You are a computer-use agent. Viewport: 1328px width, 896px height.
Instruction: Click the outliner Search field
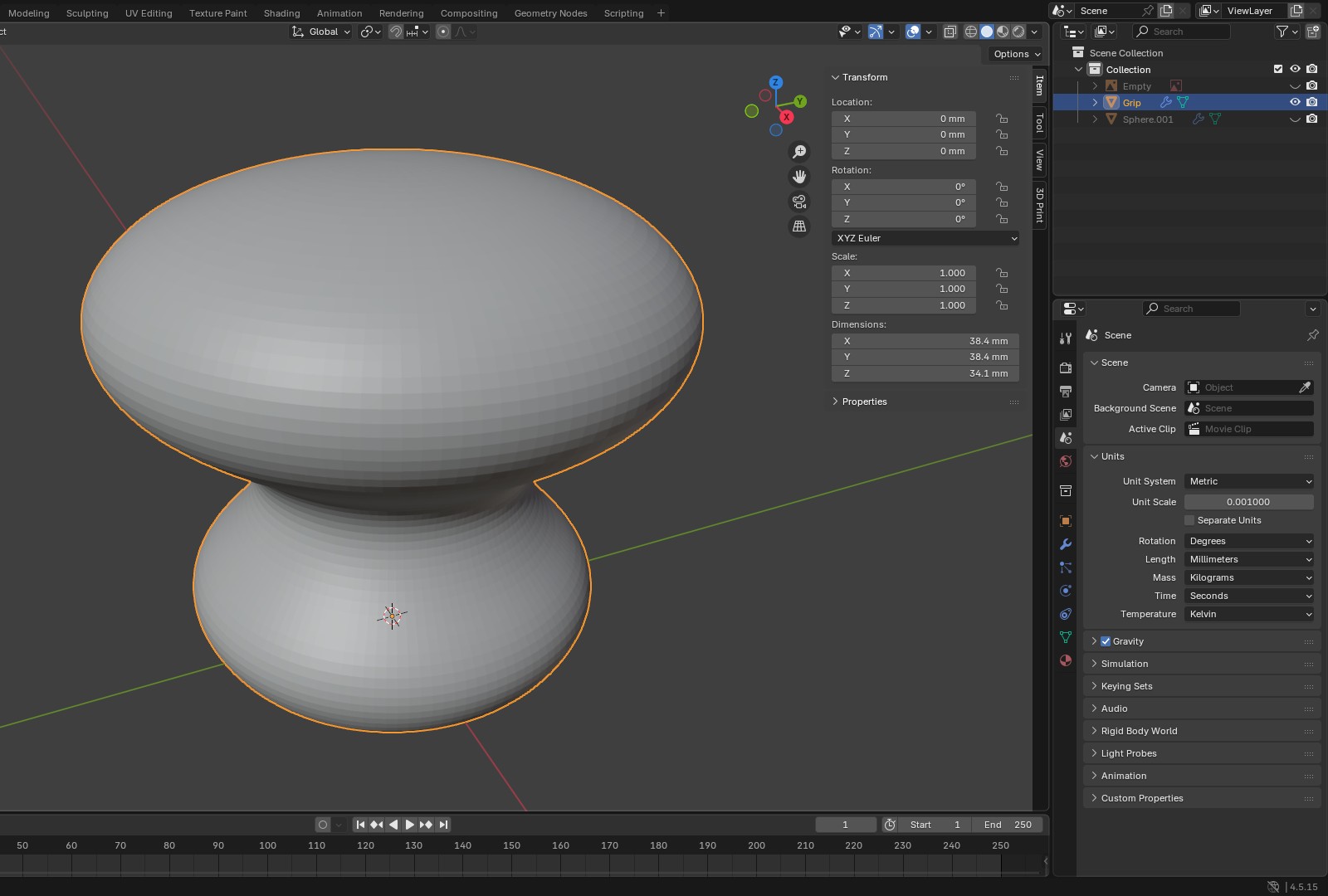click(x=1181, y=32)
